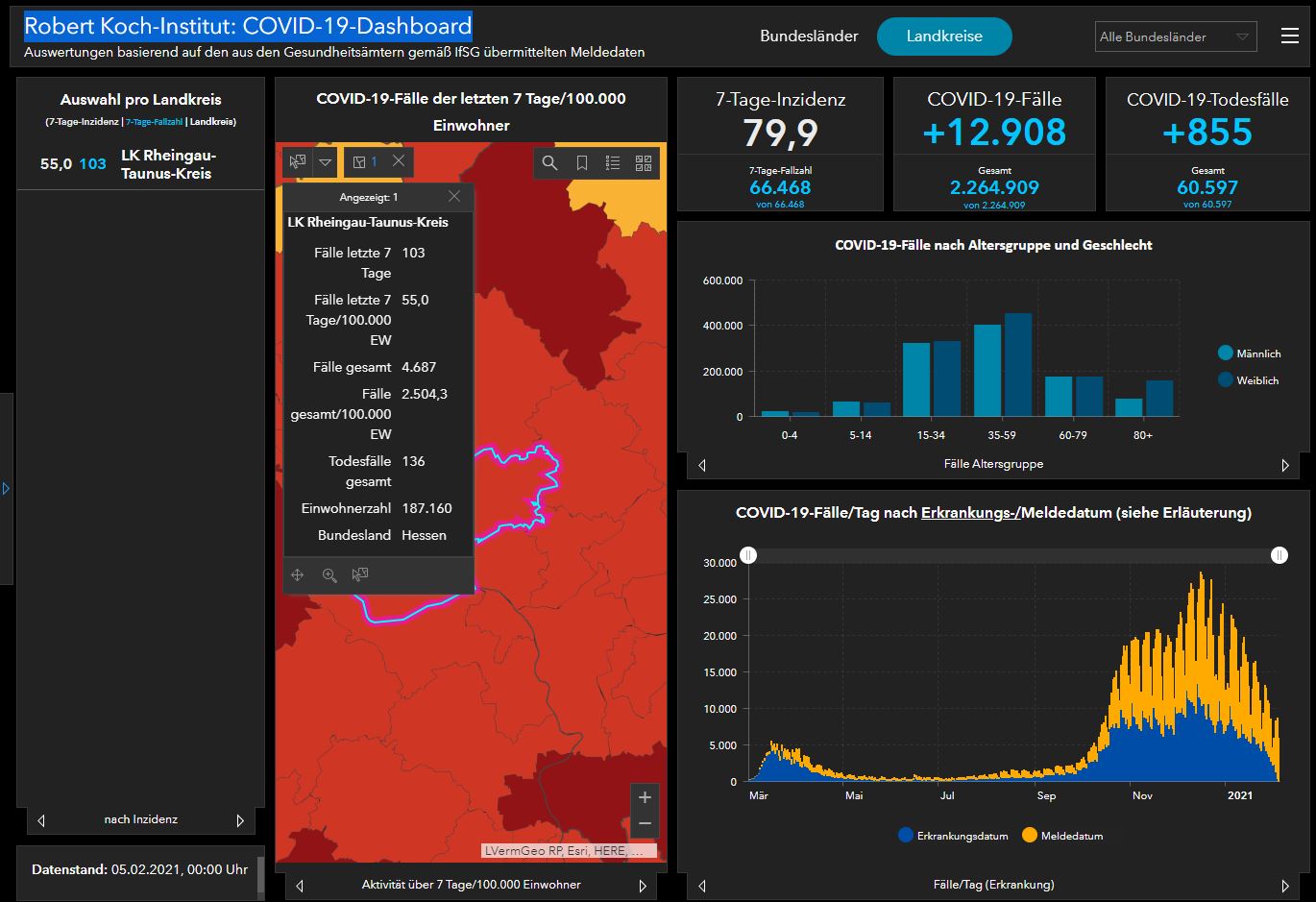Image resolution: width=1316 pixels, height=902 pixels.
Task: Click the Datenstand 05.02.2021 text
Action: (x=139, y=869)
